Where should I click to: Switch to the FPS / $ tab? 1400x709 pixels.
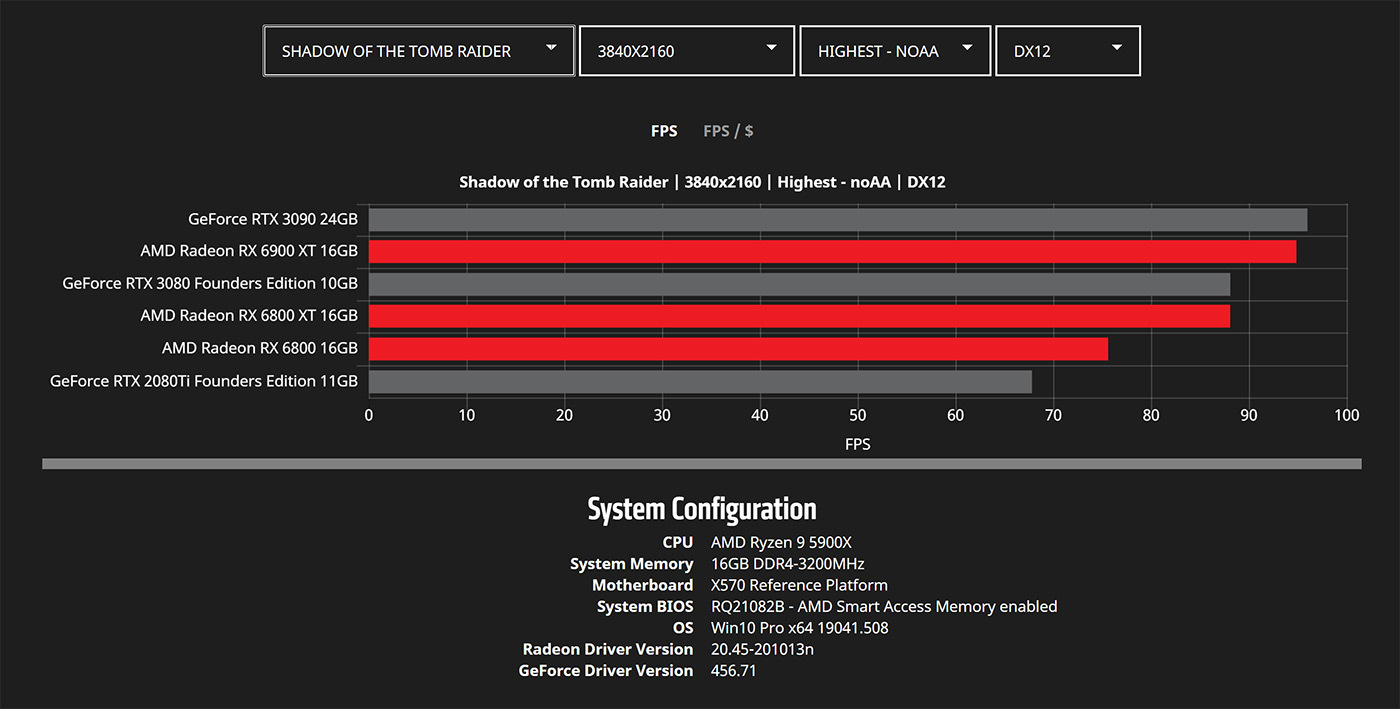(x=728, y=131)
